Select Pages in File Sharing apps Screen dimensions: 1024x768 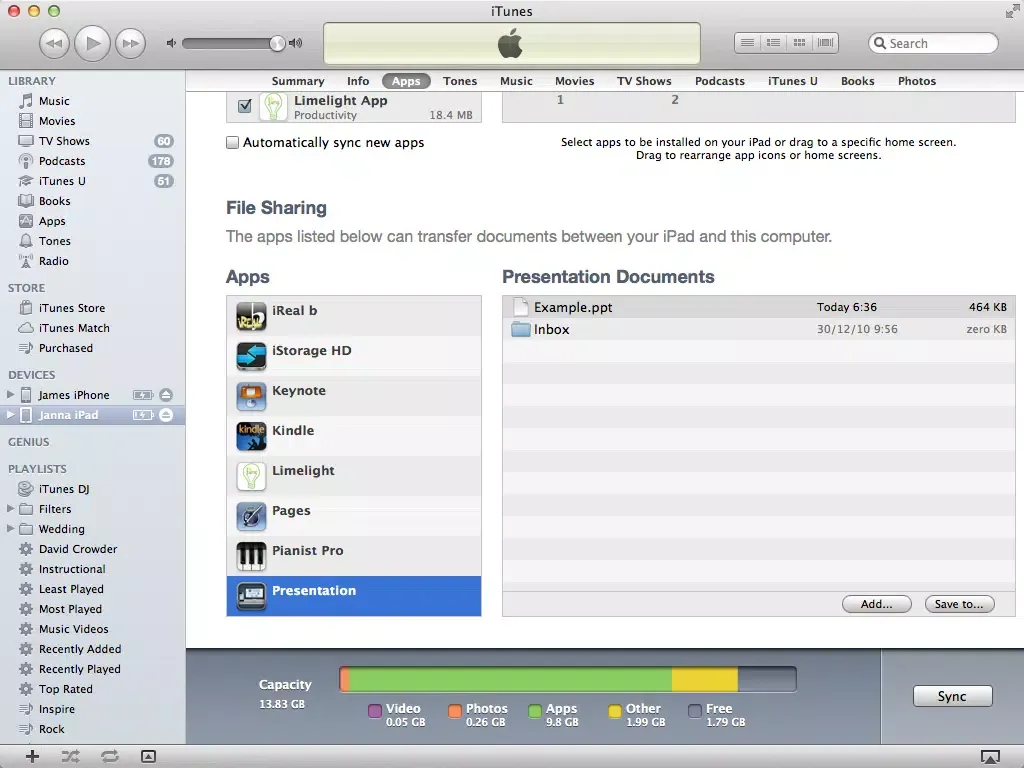(x=354, y=516)
